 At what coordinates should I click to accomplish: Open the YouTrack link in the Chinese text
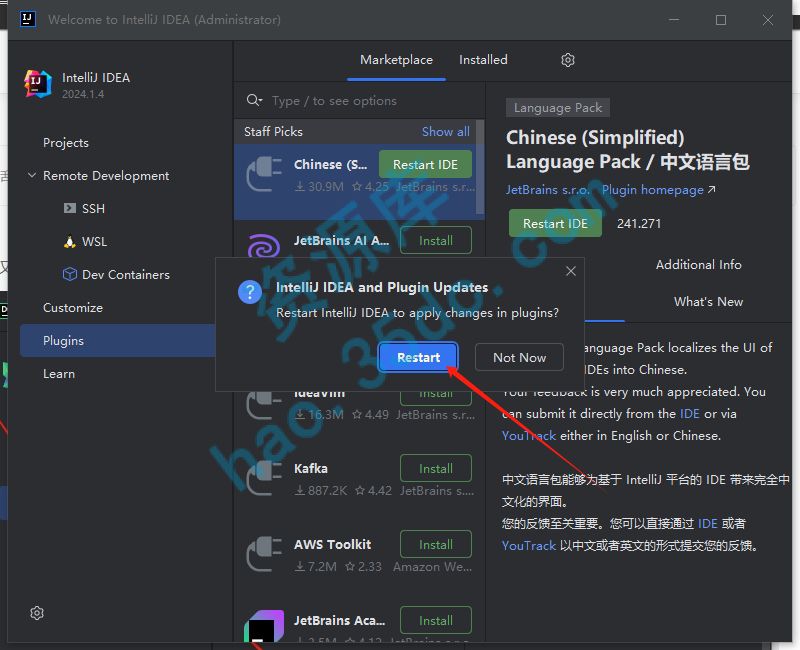[529, 545]
